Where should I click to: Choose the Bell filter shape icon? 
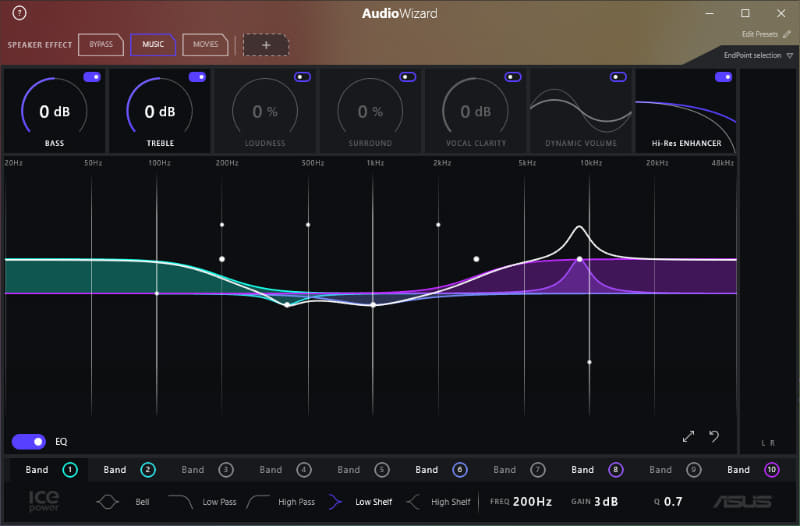[x=107, y=502]
